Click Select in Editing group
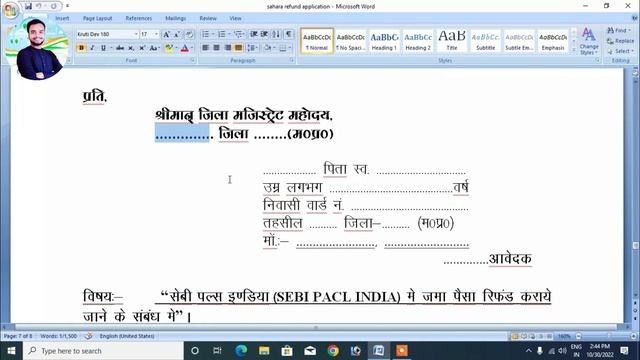 click(620, 51)
